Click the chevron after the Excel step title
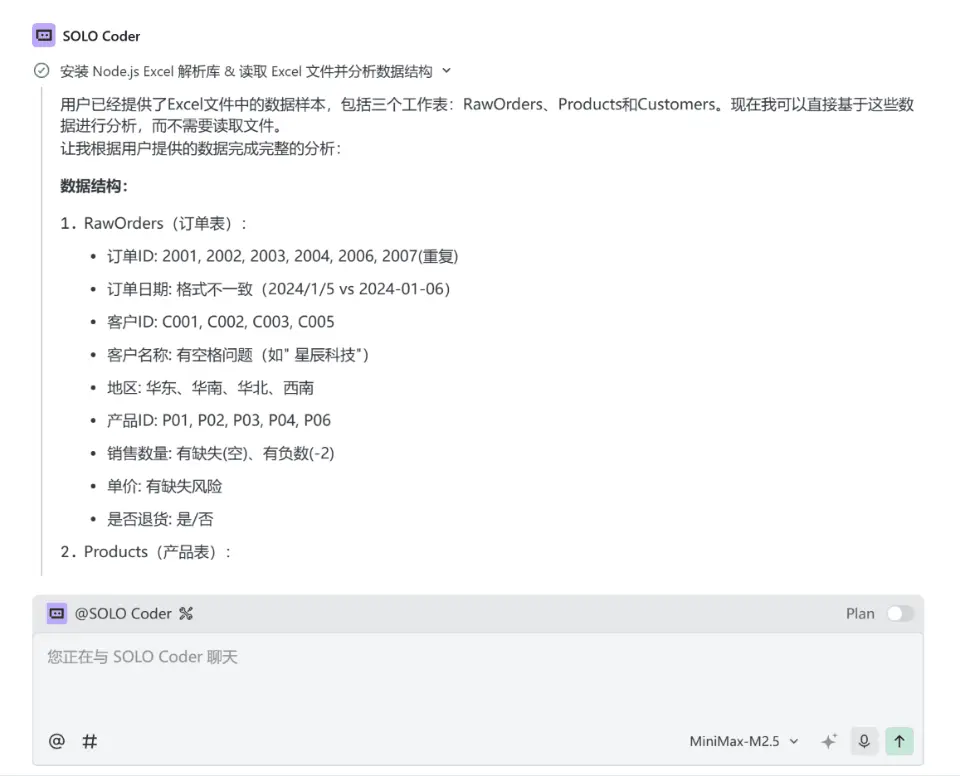 (x=446, y=71)
